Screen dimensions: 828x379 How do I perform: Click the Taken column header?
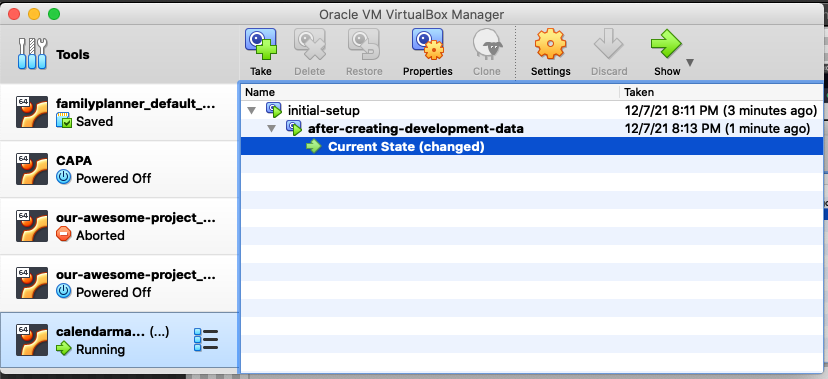pyautogui.click(x=721, y=92)
